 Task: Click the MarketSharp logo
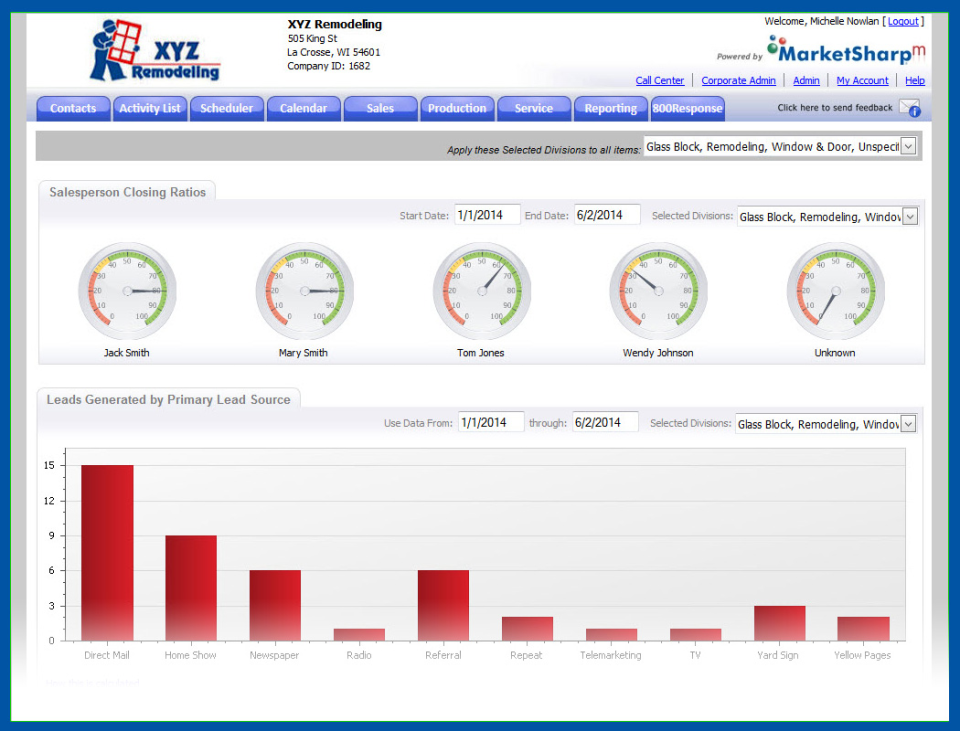[x=846, y=52]
